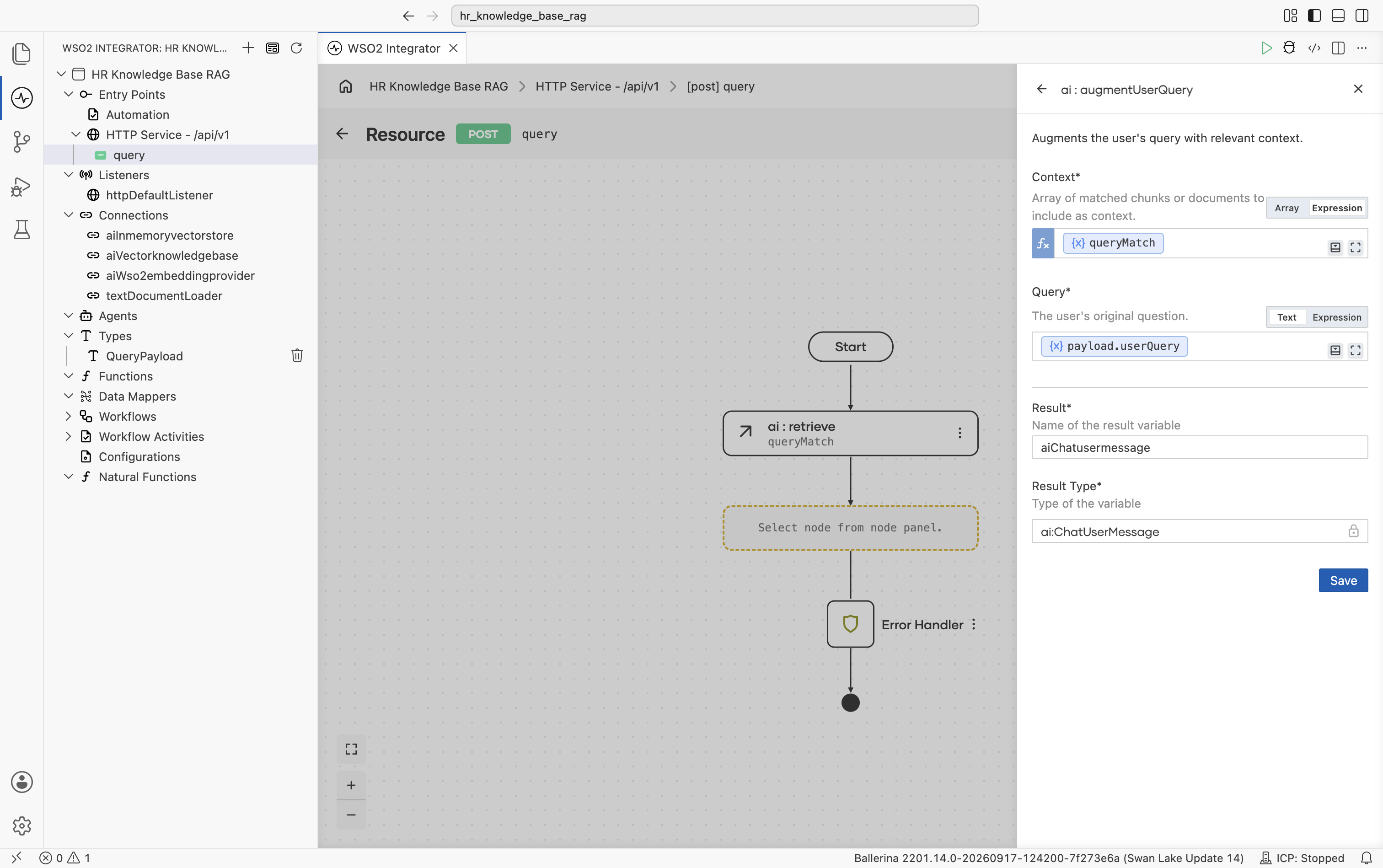Click the home icon in the breadcrumb
The height and width of the screenshot is (868, 1383).
346,86
